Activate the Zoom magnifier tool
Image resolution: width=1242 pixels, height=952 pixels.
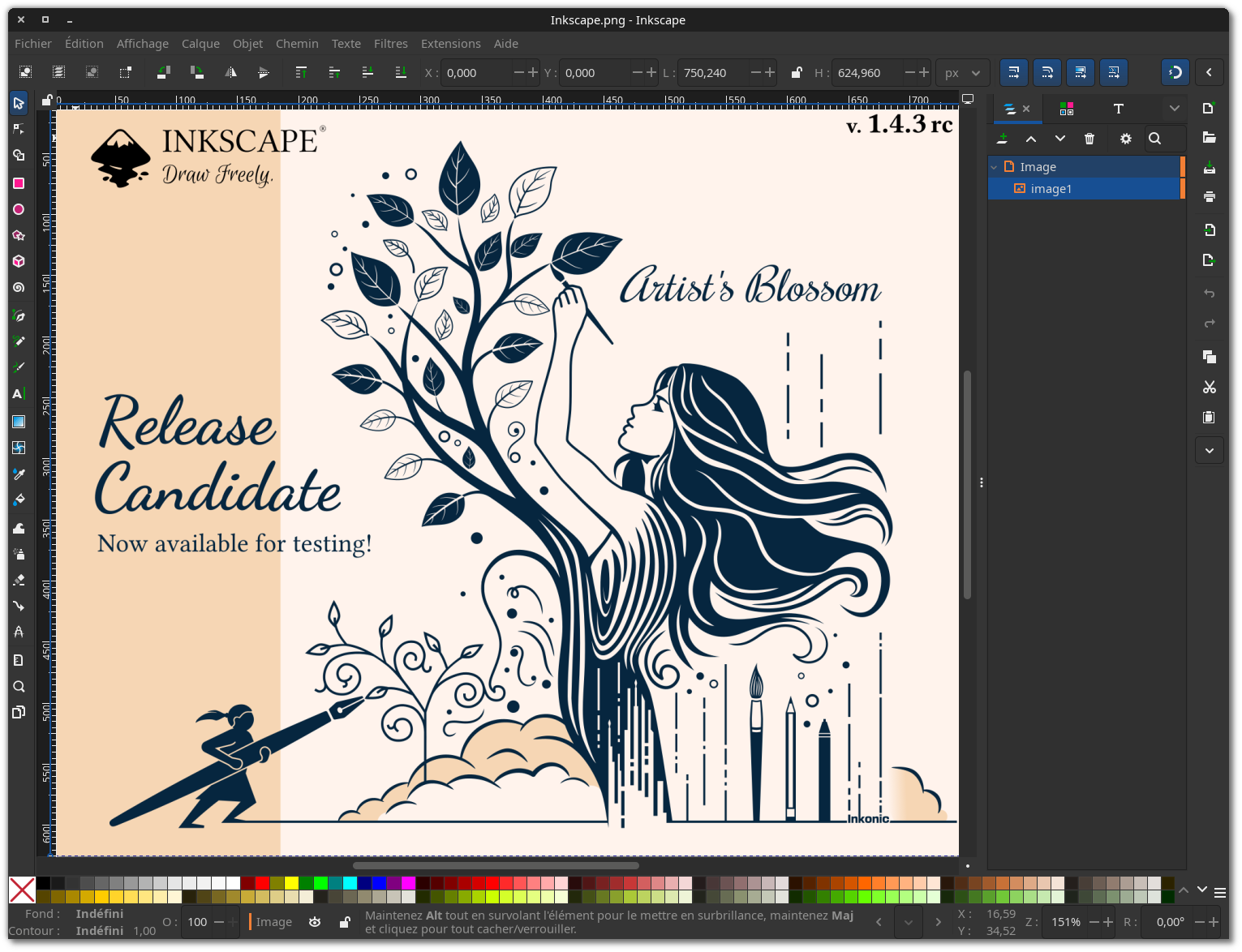click(19, 685)
